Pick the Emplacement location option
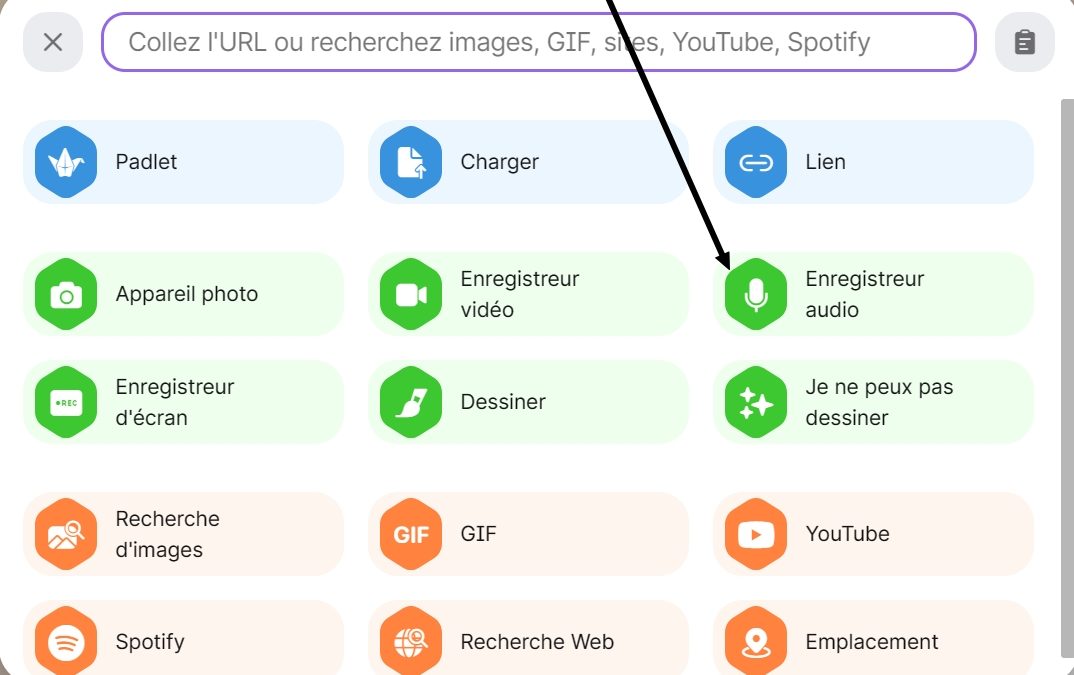The image size is (1074, 675). pos(873,638)
